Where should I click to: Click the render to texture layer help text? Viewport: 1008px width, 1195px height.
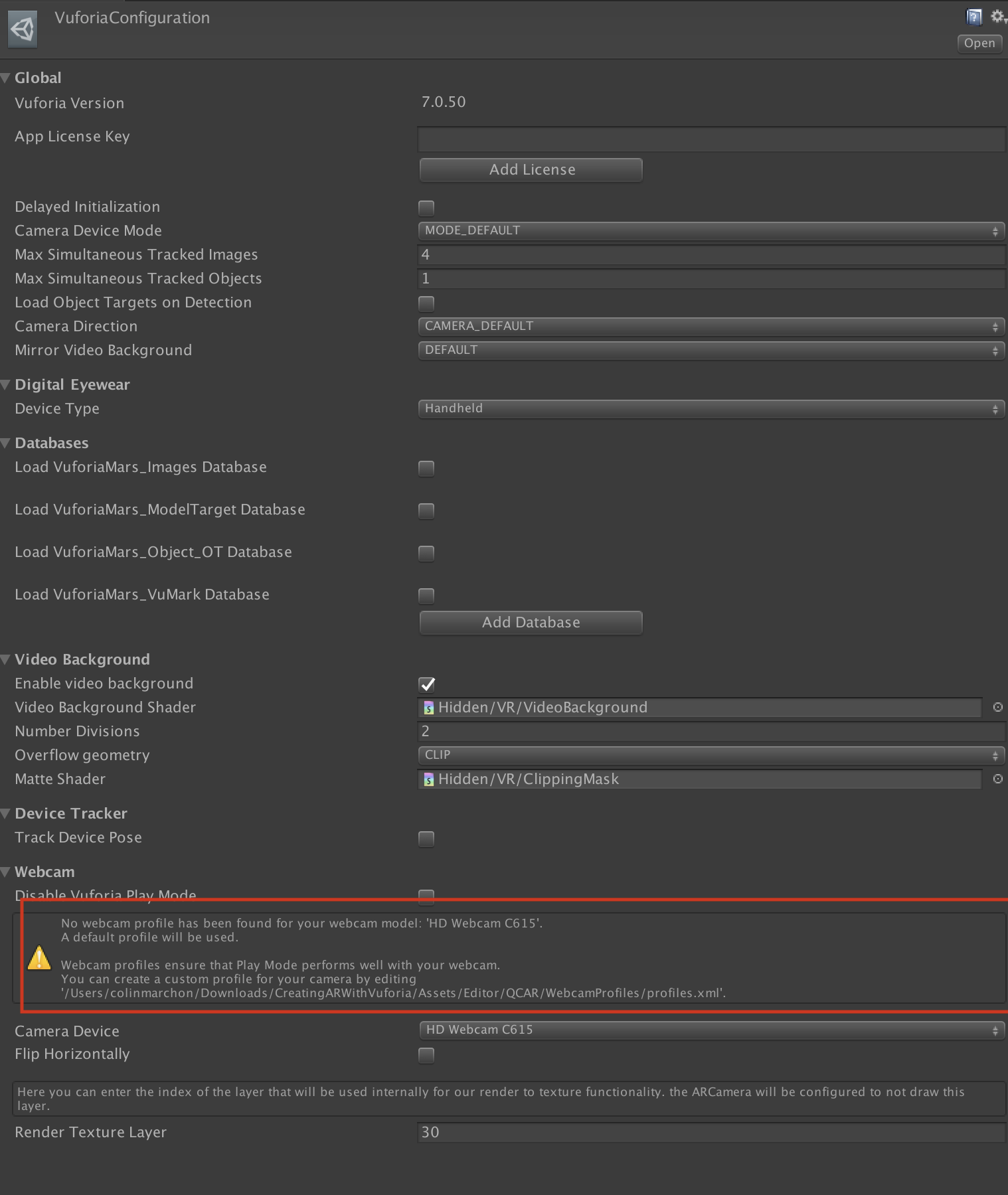[509, 1099]
